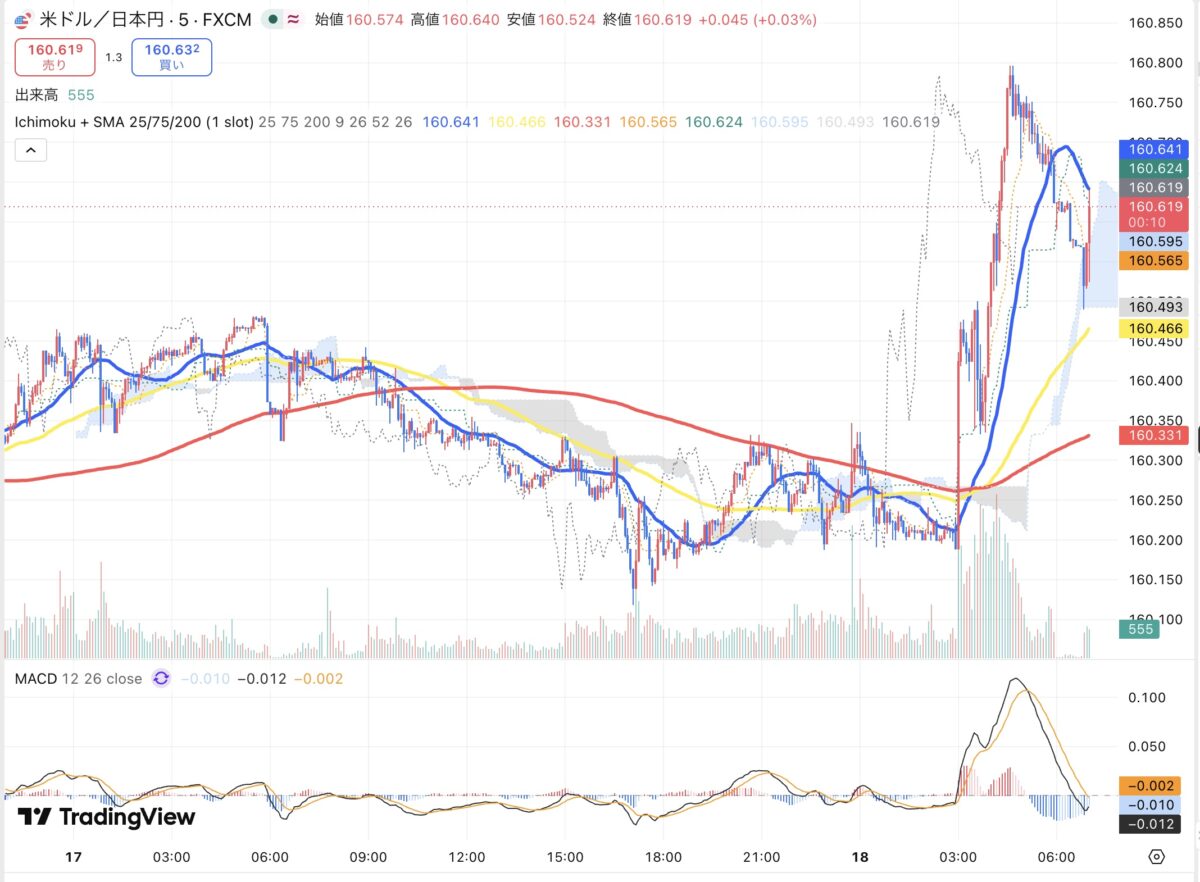1200x882 pixels.
Task: Open chart settings via the bottom-right gear icon
Action: [x=1157, y=857]
